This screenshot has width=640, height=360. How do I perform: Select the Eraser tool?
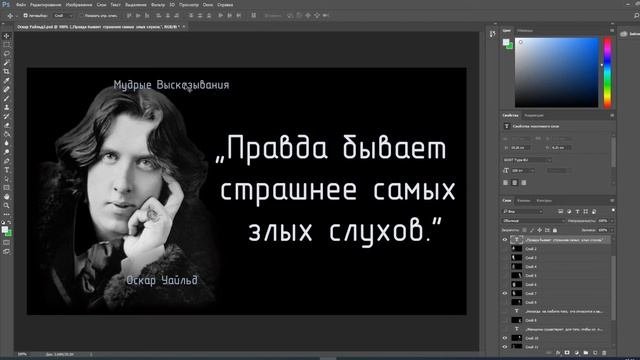pos(7,125)
